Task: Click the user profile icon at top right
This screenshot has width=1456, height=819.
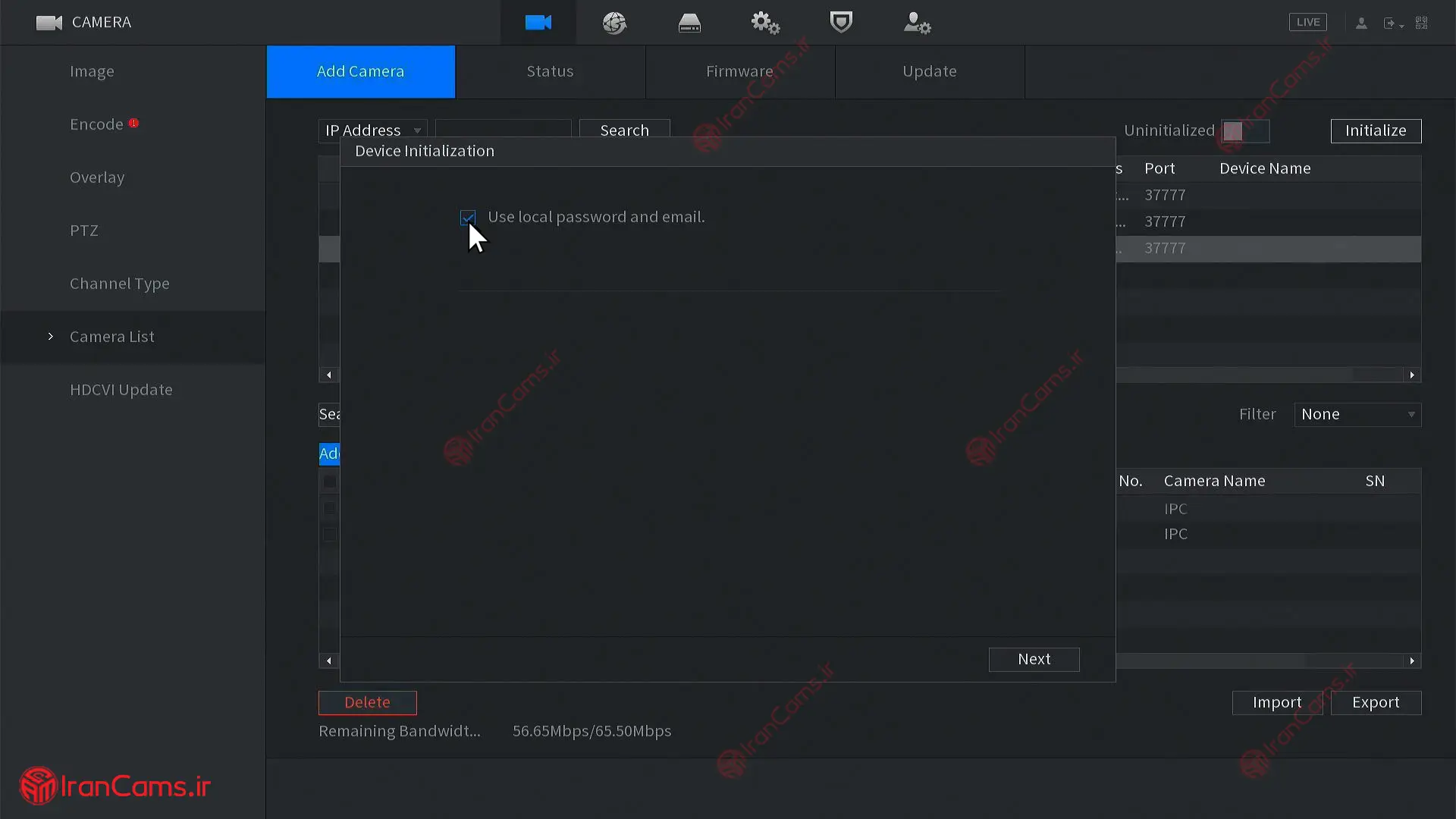Action: point(1361,23)
